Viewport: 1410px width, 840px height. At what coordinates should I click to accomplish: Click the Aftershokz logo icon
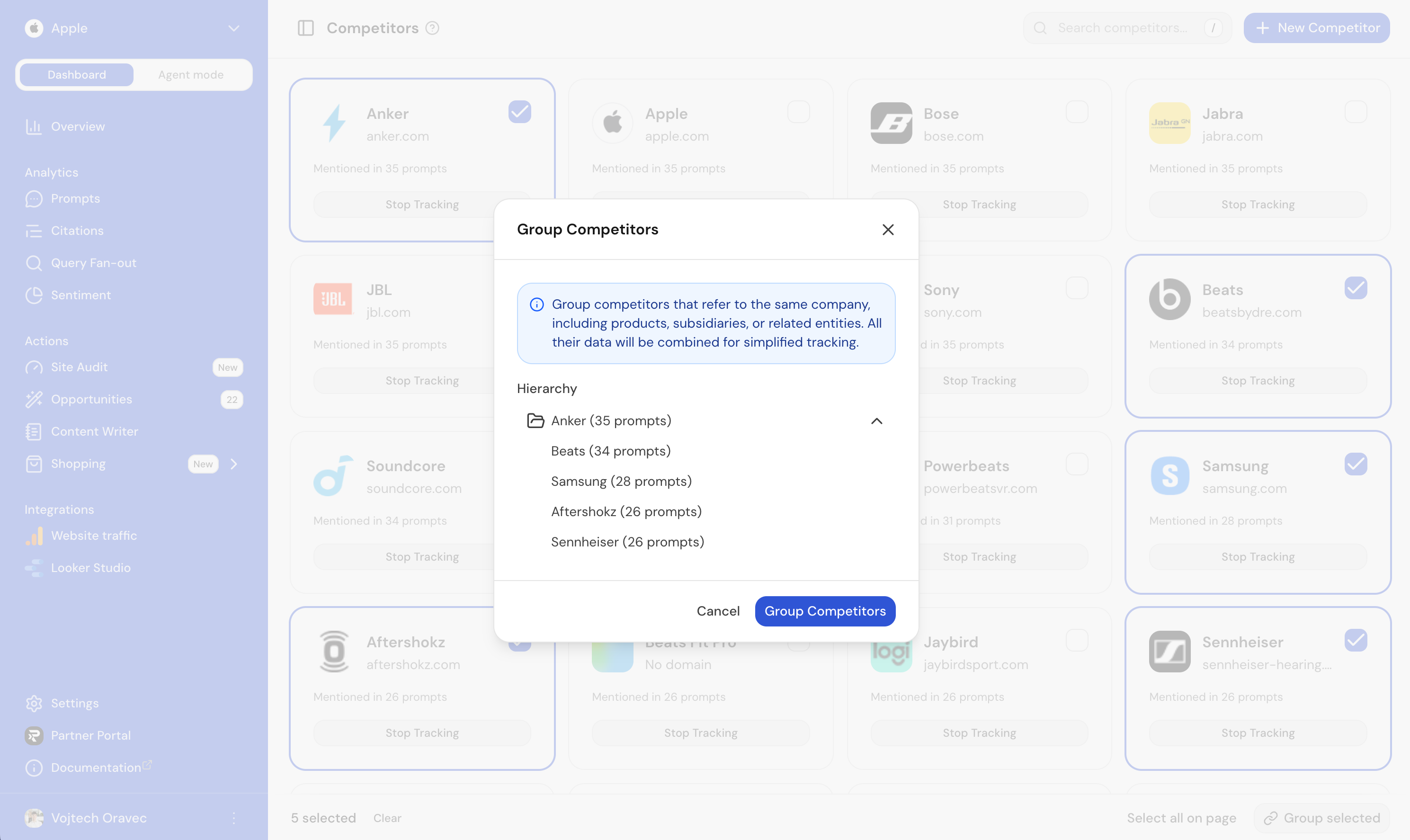click(x=334, y=651)
